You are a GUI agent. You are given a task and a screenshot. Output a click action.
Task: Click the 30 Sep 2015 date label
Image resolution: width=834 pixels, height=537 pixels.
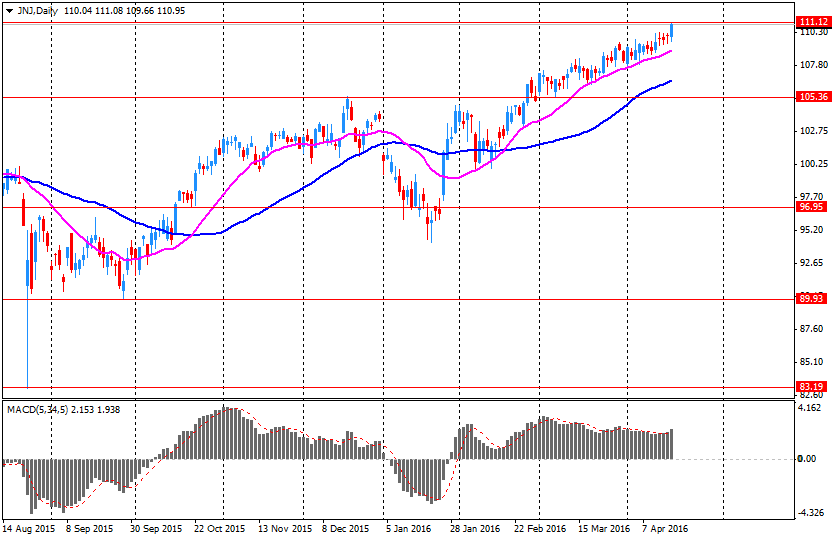(x=155, y=529)
